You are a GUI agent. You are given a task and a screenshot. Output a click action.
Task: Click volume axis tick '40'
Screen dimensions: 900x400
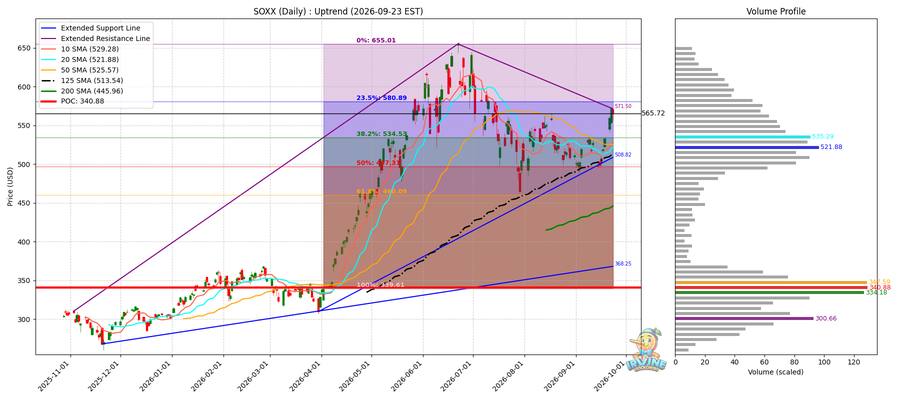(x=735, y=362)
